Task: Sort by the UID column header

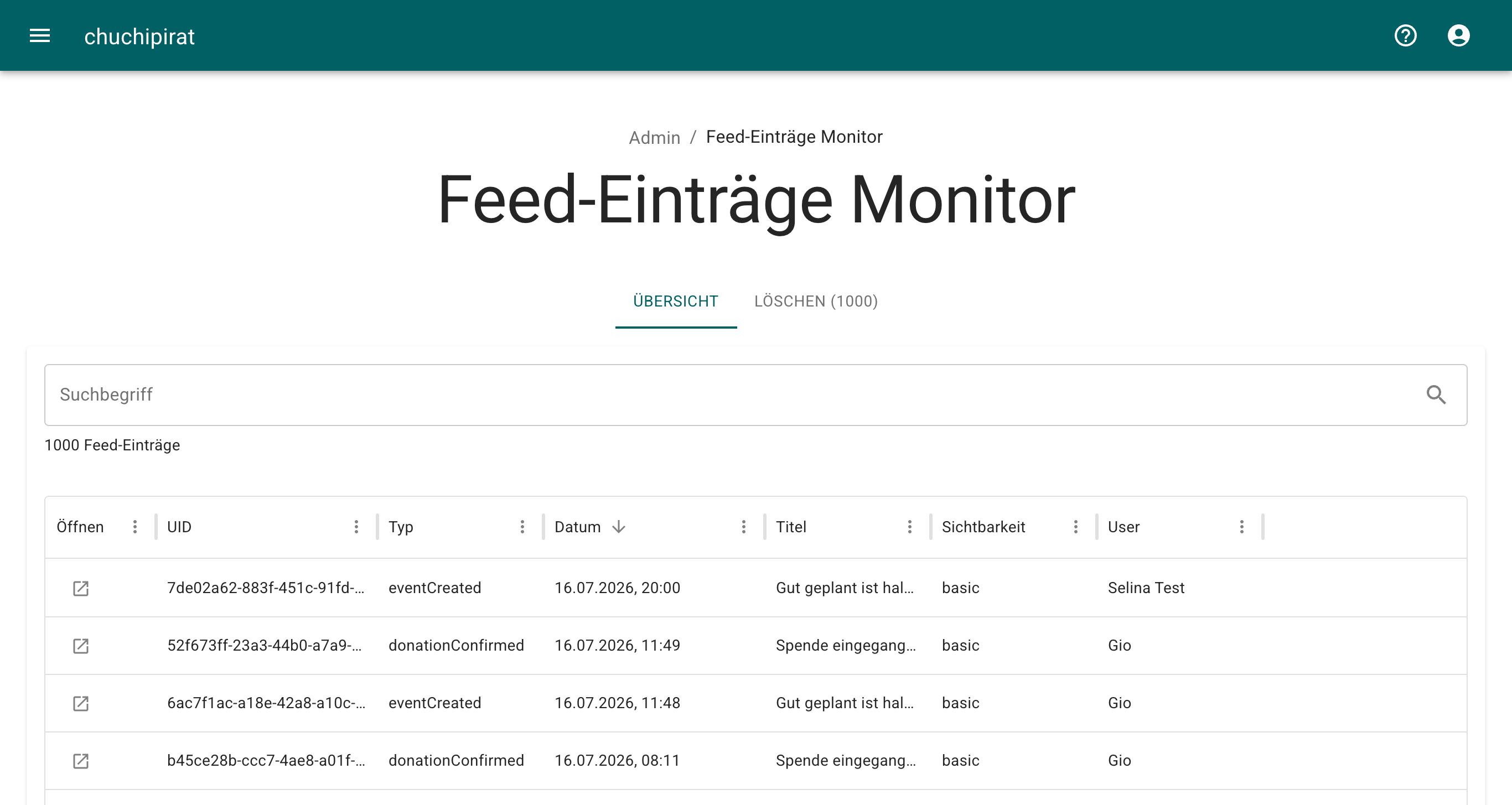Action: (x=179, y=527)
